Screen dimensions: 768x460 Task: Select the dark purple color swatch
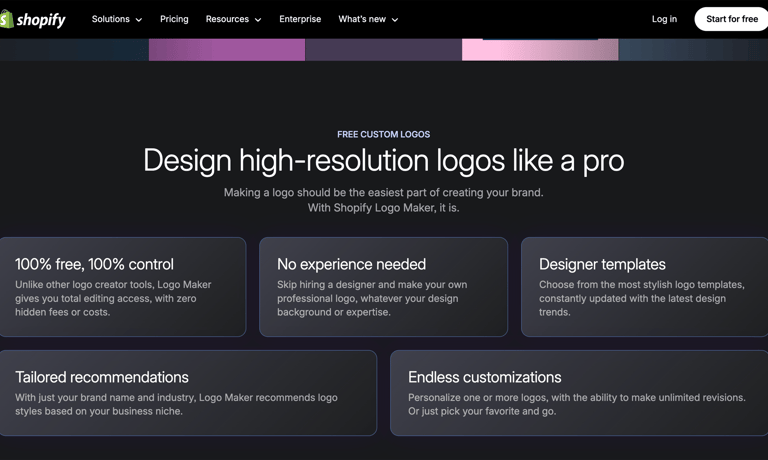coord(384,50)
